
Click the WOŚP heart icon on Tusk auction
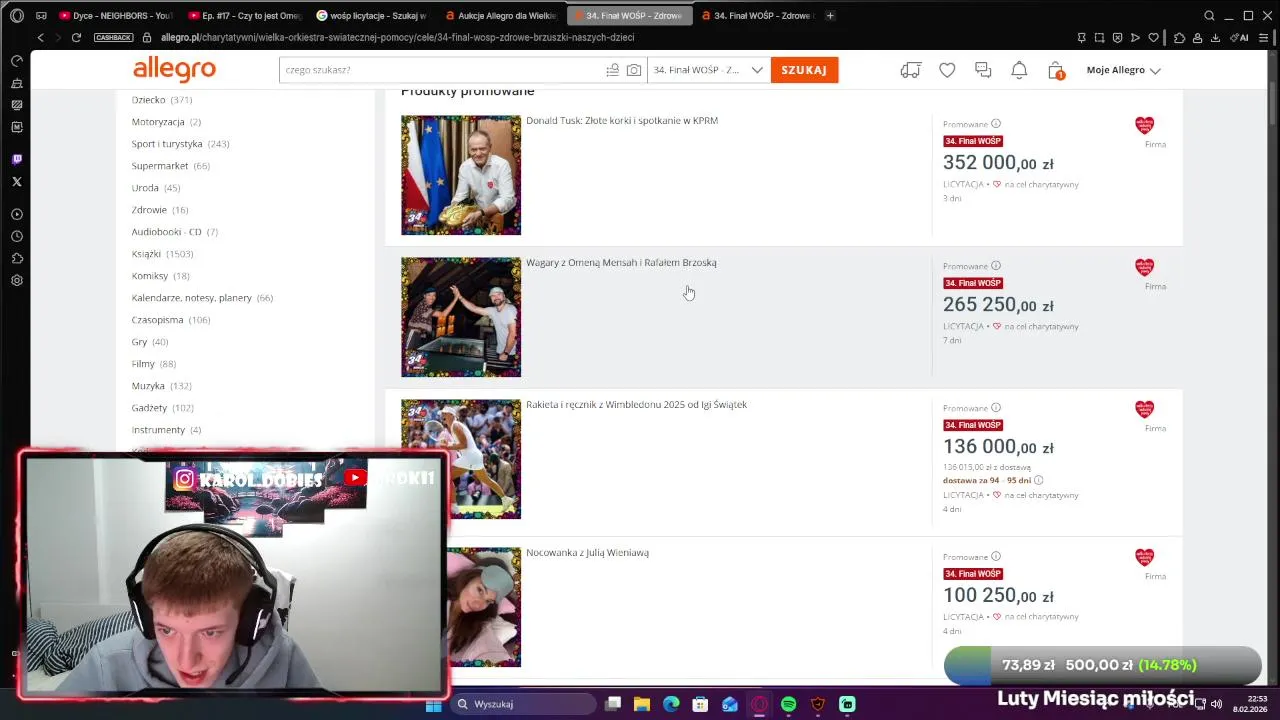click(x=1144, y=125)
